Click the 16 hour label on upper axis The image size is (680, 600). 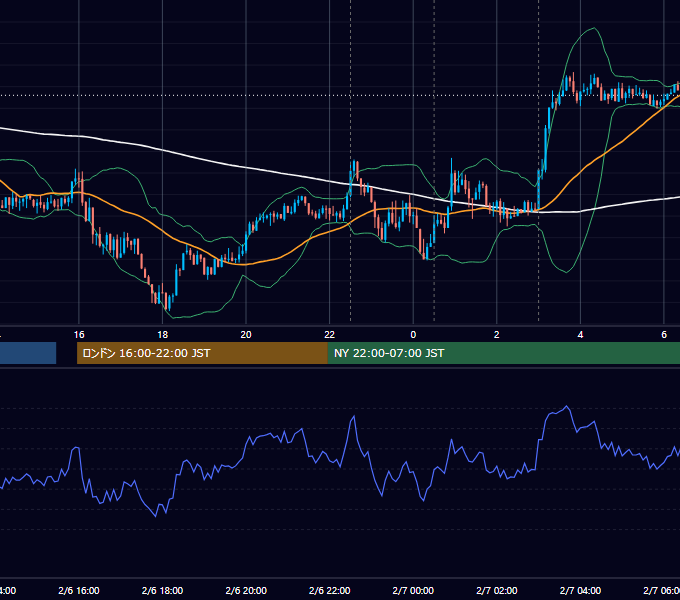tap(79, 335)
